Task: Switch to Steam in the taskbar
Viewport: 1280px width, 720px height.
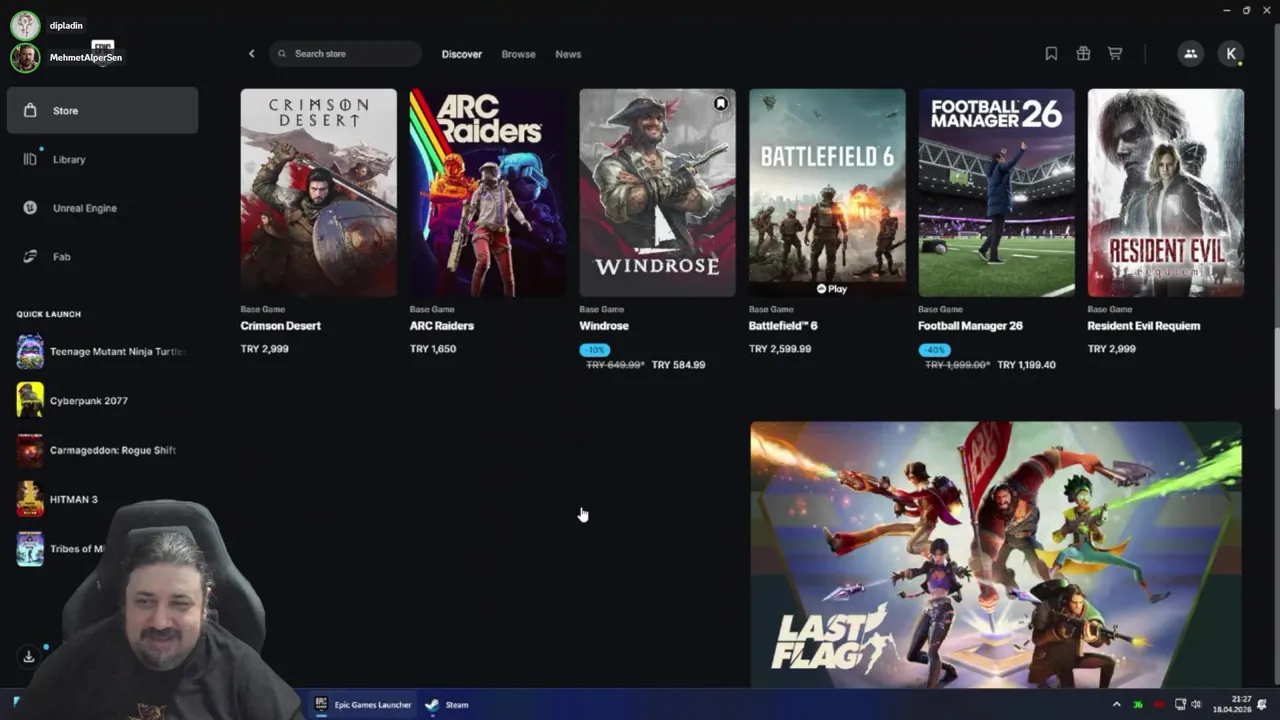Action: (447, 705)
